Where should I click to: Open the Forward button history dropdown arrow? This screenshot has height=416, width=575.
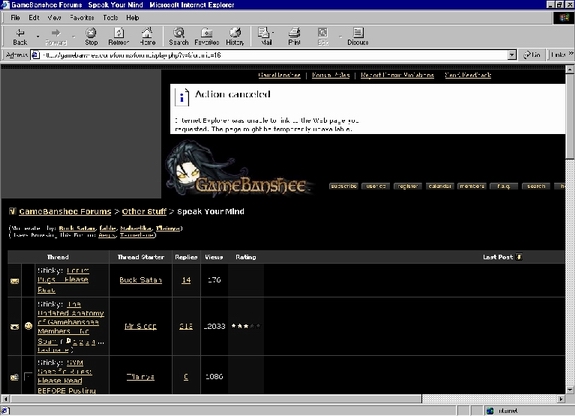[x=74, y=37]
